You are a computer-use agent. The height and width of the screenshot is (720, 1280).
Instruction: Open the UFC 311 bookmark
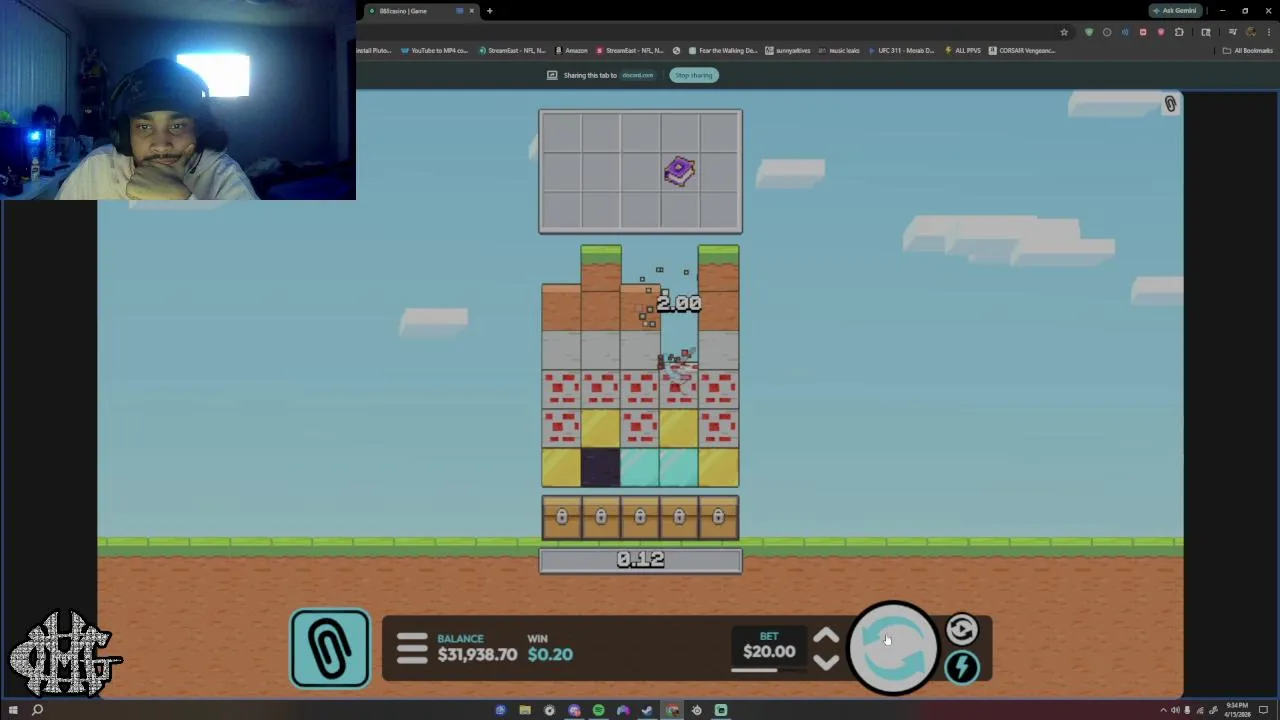pyautogui.click(x=901, y=50)
